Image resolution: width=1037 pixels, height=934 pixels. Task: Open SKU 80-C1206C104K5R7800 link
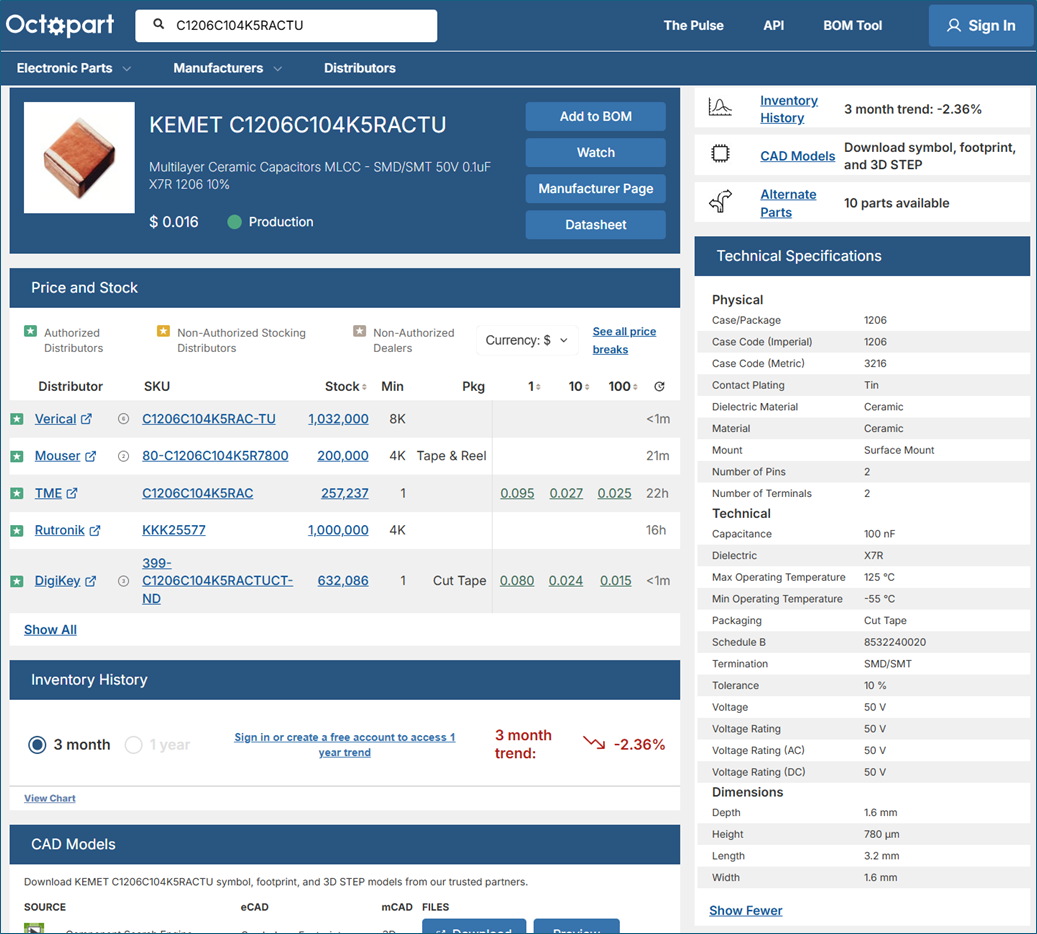215,456
